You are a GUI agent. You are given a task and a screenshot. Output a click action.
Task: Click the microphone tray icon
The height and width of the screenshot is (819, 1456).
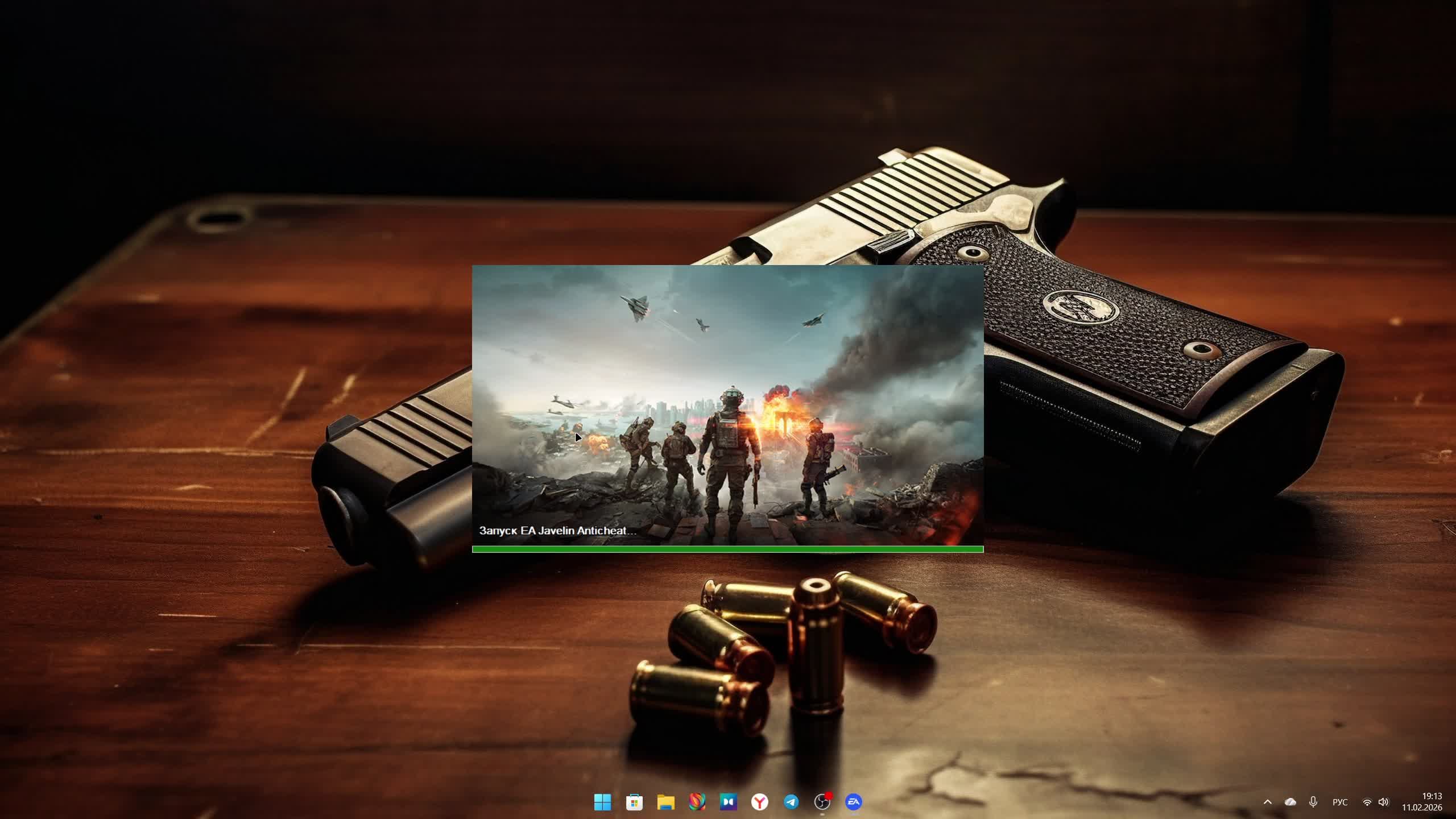1313,802
